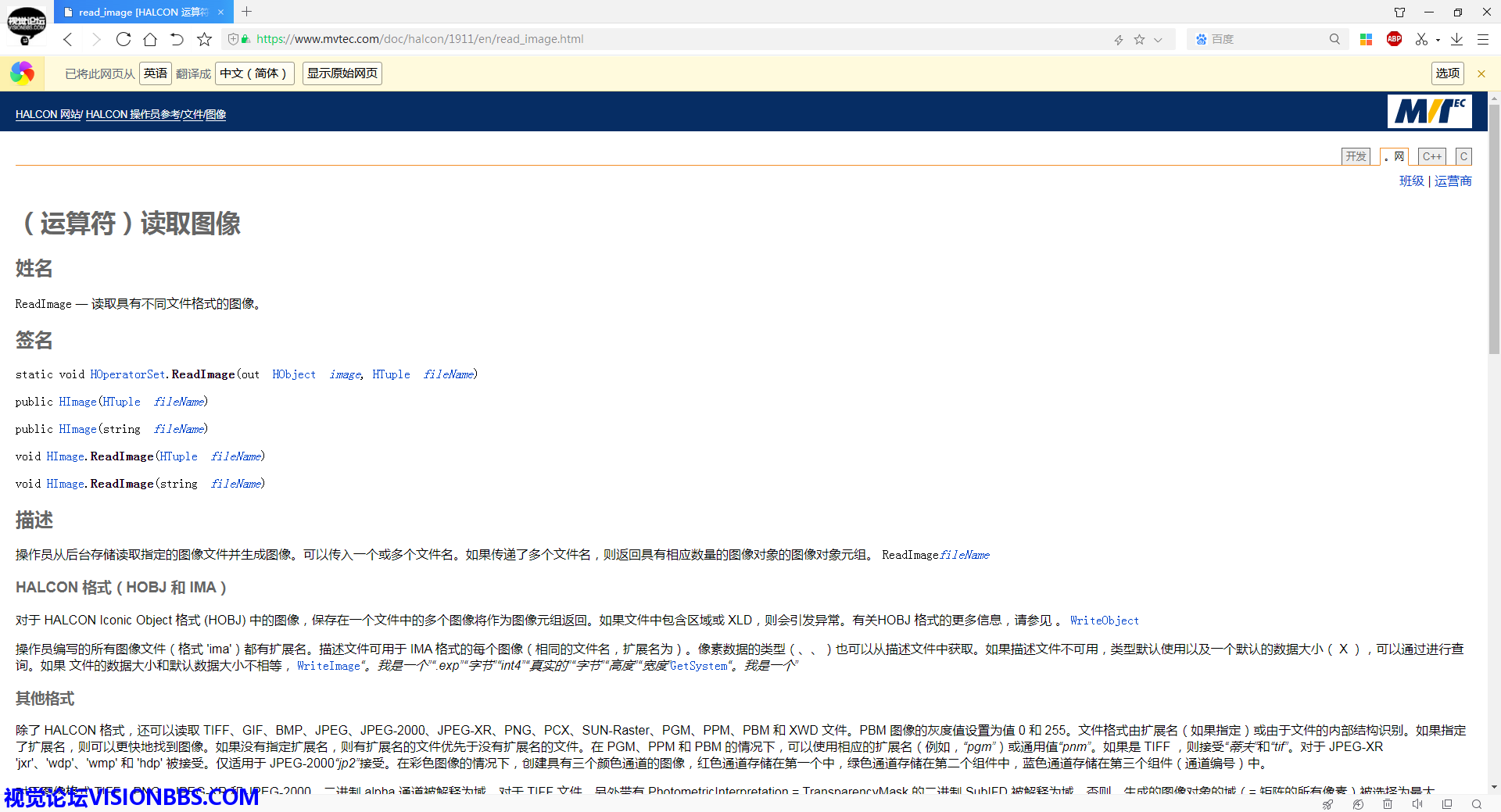Open the colorful four-squares extension icon
The height and width of the screenshot is (812, 1501).
point(1367,39)
